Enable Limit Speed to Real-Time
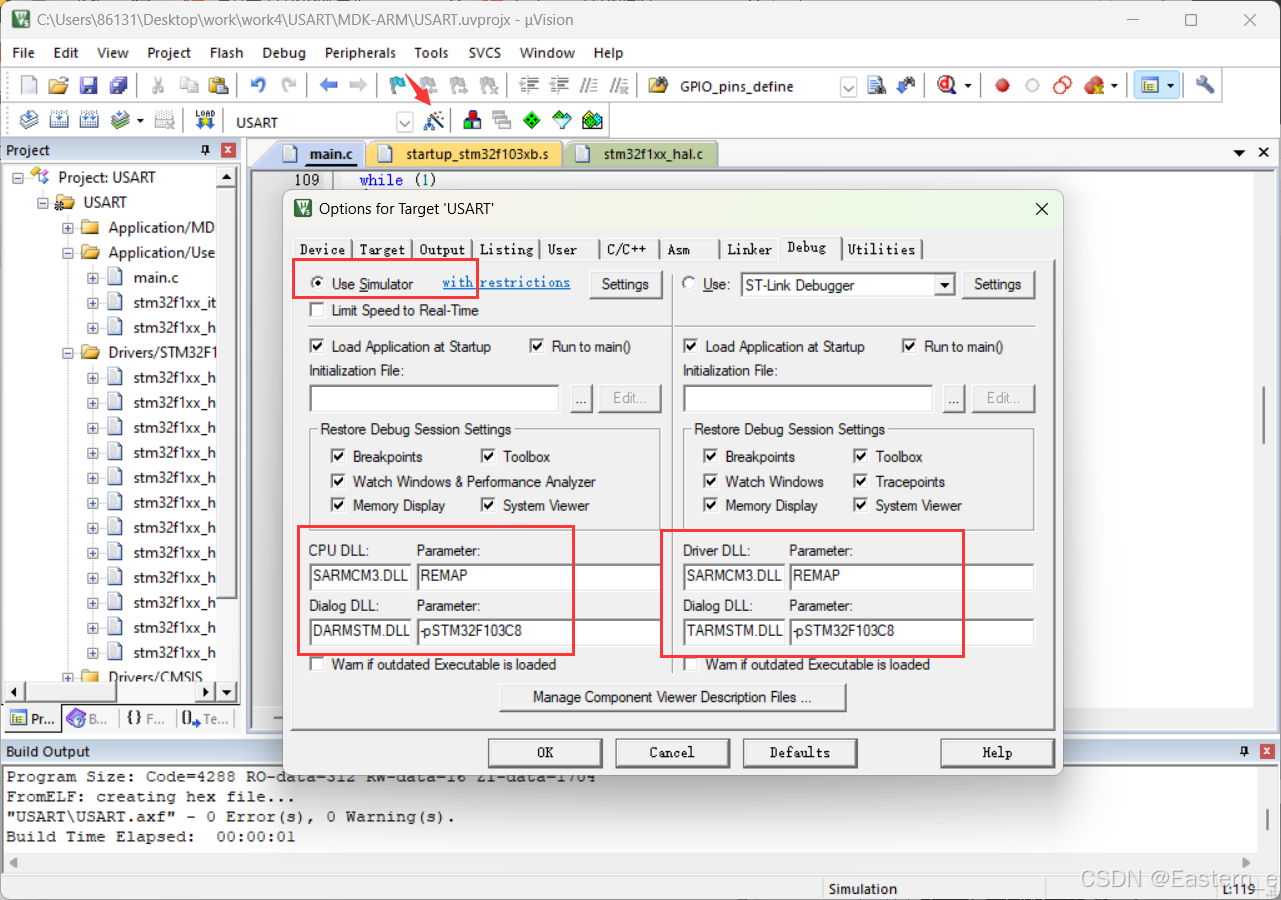Image resolution: width=1281 pixels, height=900 pixels. 317,310
